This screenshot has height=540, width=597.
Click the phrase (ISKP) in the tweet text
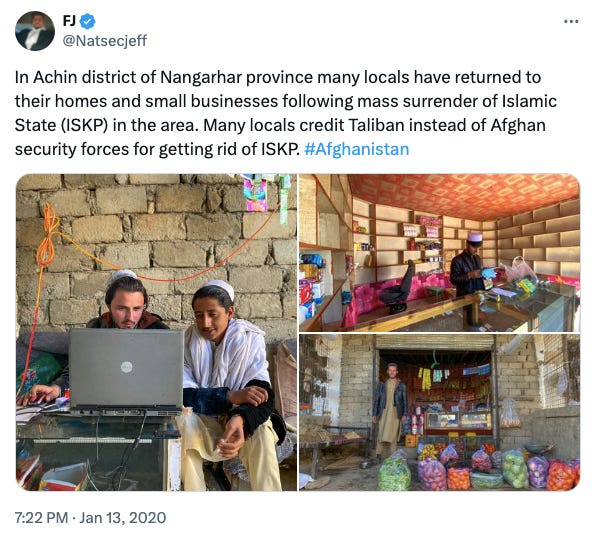coord(84,125)
